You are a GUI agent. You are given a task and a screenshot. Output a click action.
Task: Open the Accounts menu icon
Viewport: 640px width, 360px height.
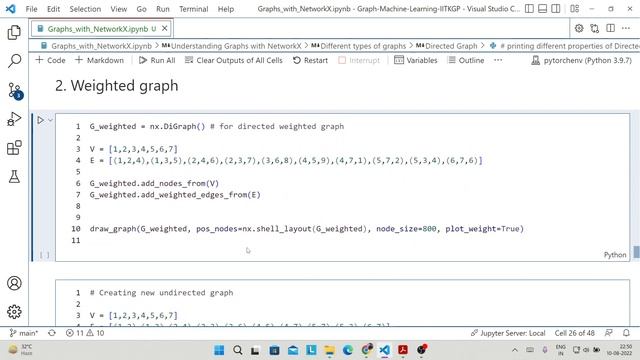coord(14,283)
